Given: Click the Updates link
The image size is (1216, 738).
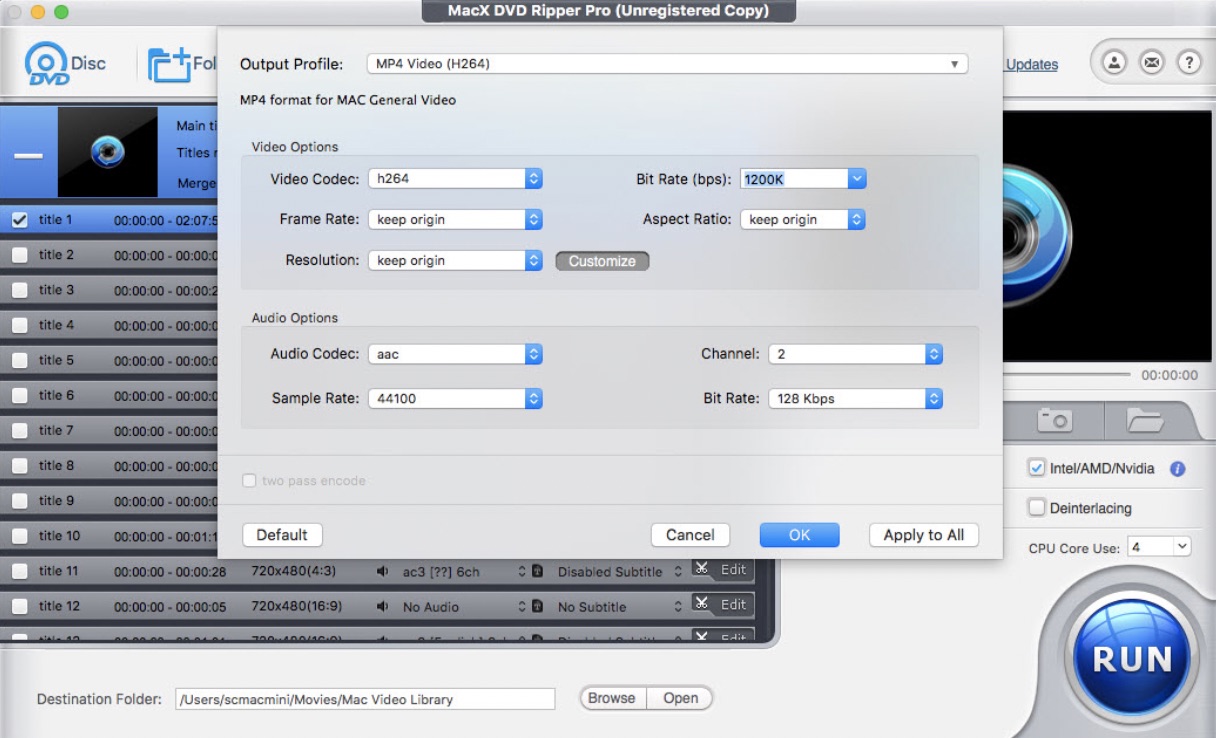Looking at the screenshot, I should [1032, 65].
